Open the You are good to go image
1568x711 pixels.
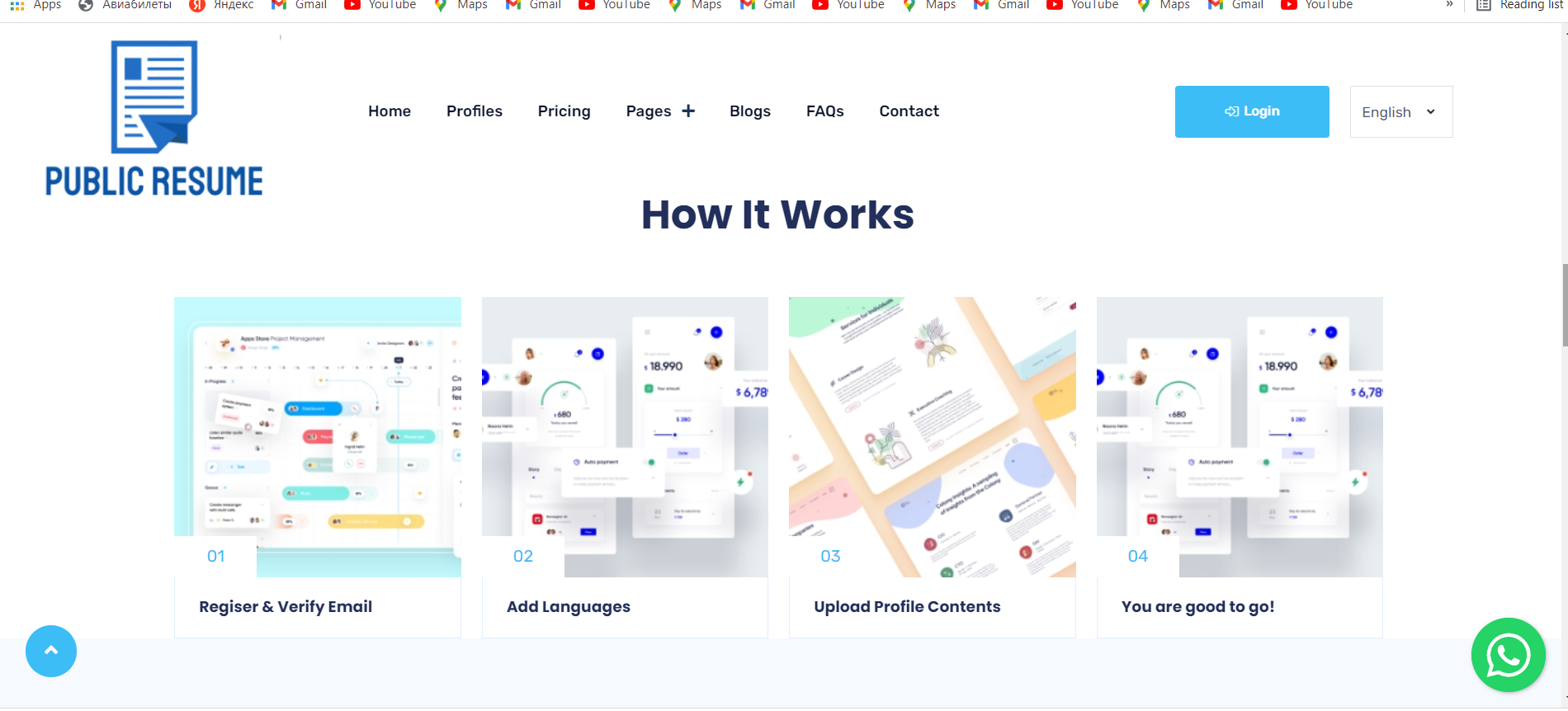point(1240,436)
